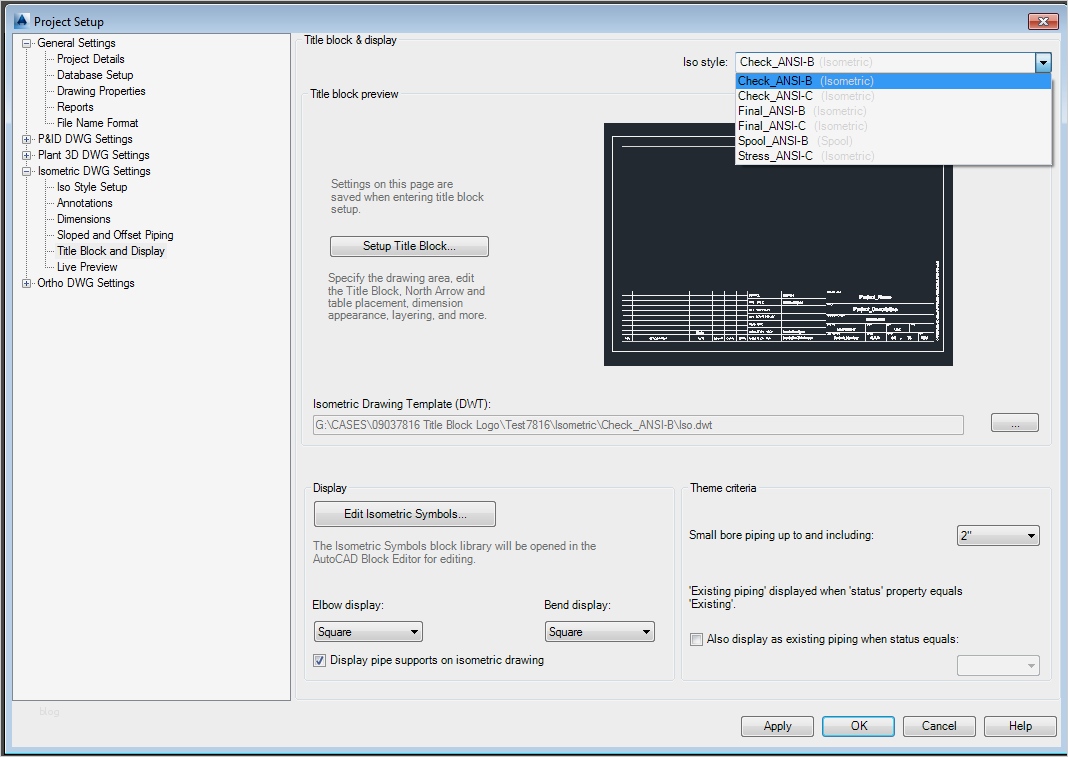Choose Check_ANSI-C from the Iso style list
This screenshot has height=757, width=1068.
coord(893,96)
